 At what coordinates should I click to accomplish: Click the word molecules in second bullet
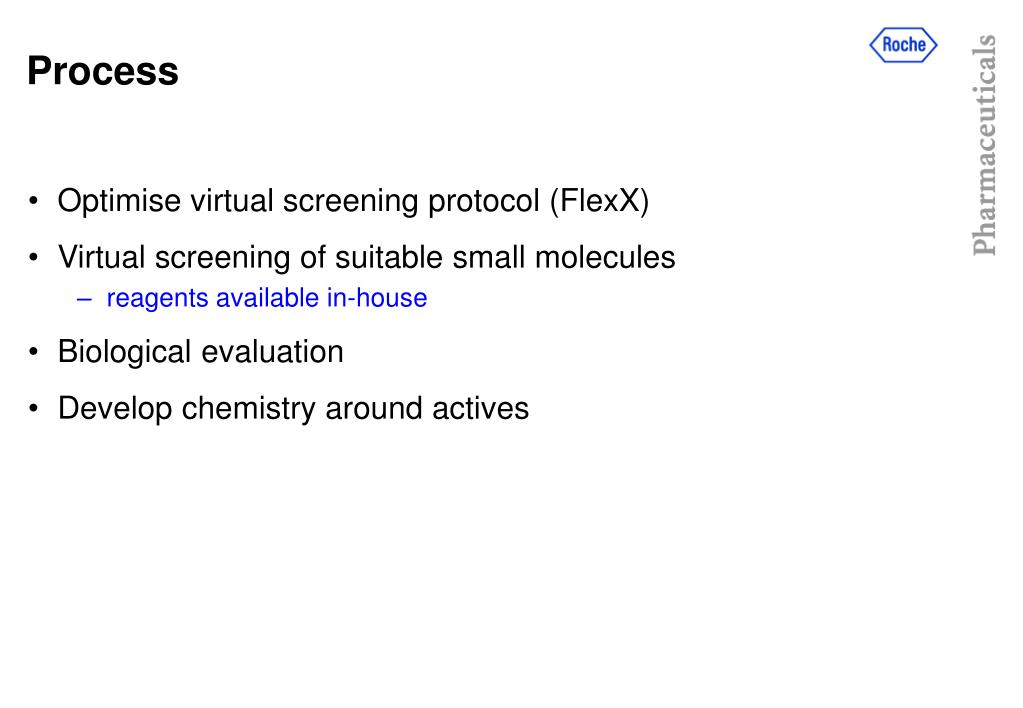605,257
